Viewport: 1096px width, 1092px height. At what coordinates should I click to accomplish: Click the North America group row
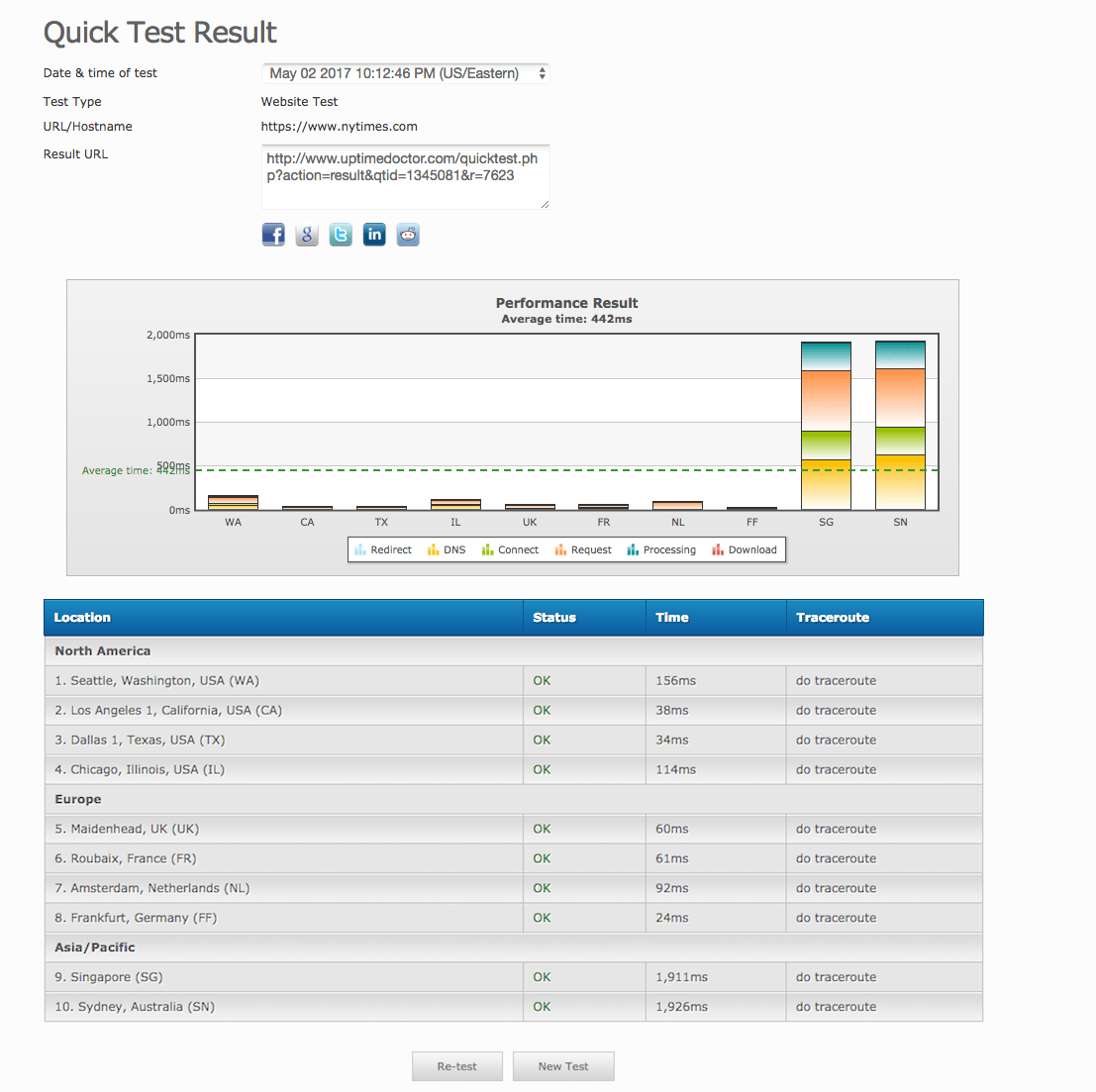[514, 650]
